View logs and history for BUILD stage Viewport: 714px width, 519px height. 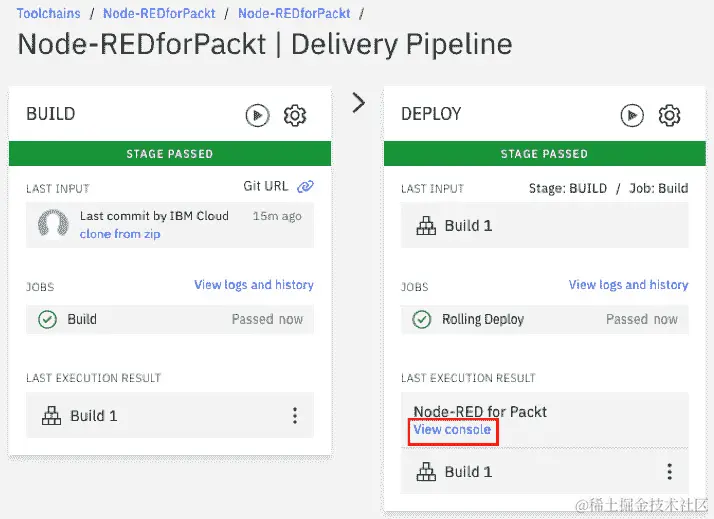(x=254, y=285)
